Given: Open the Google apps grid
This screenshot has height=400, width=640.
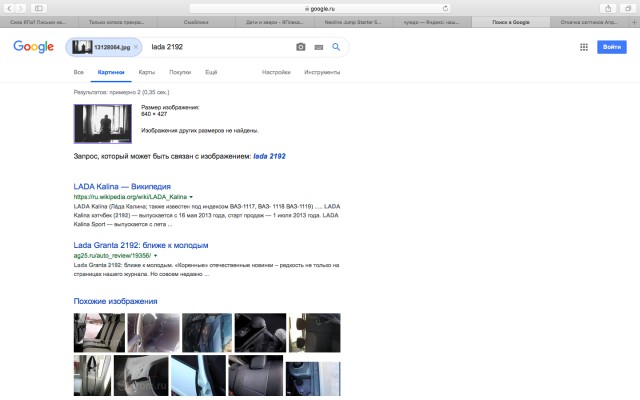Looking at the screenshot, I should 584,47.
